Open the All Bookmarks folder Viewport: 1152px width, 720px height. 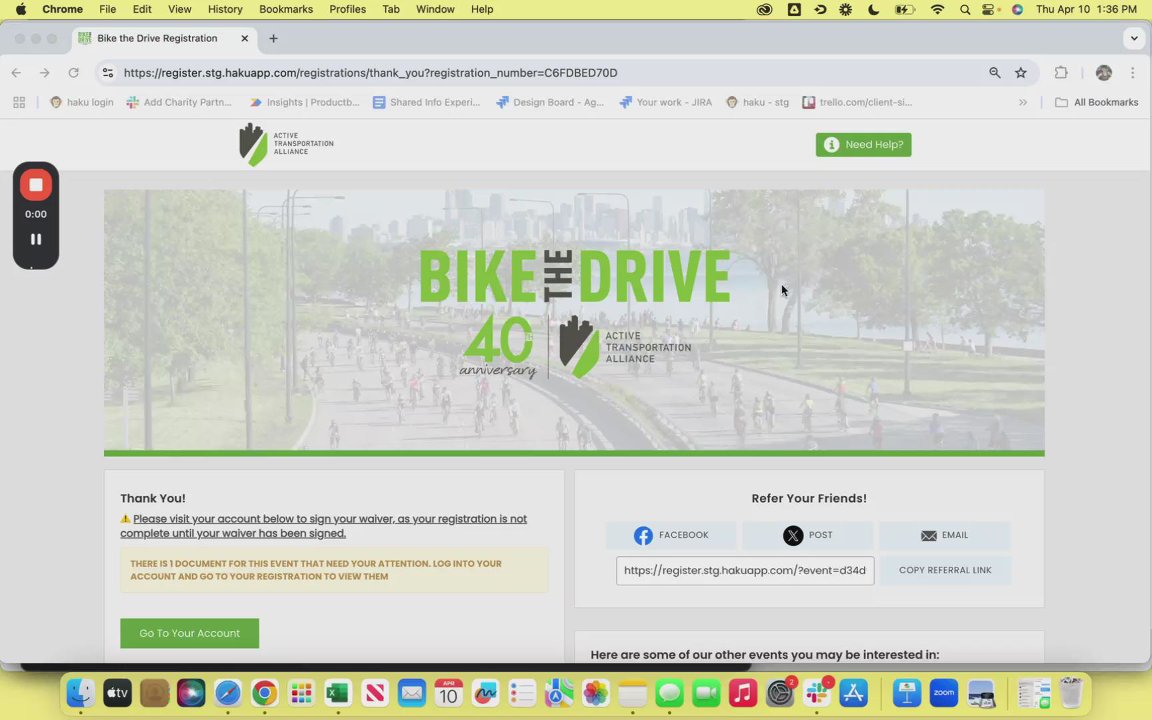click(x=1097, y=102)
